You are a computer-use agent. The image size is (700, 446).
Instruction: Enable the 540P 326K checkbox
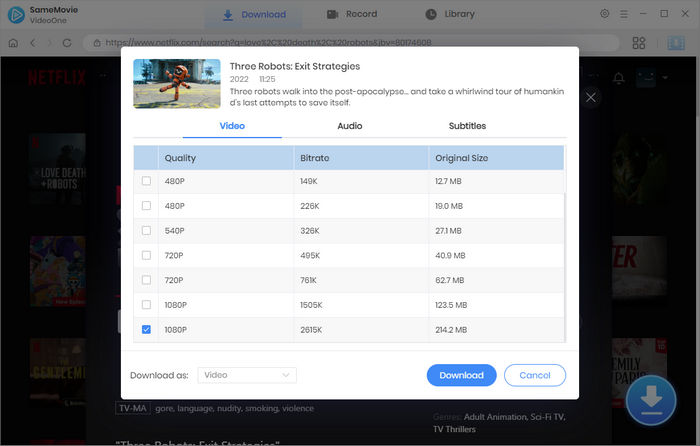[147, 231]
